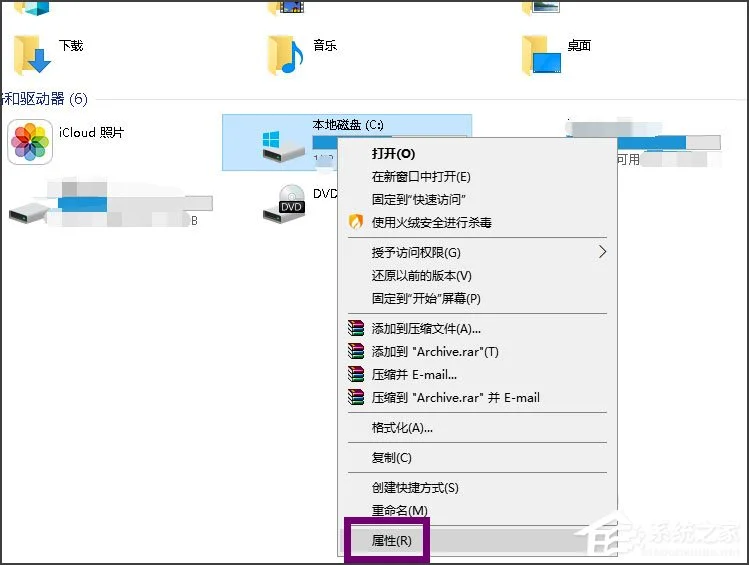
Task: Click the usage bar of right-side drive
Action: [x=643, y=142]
